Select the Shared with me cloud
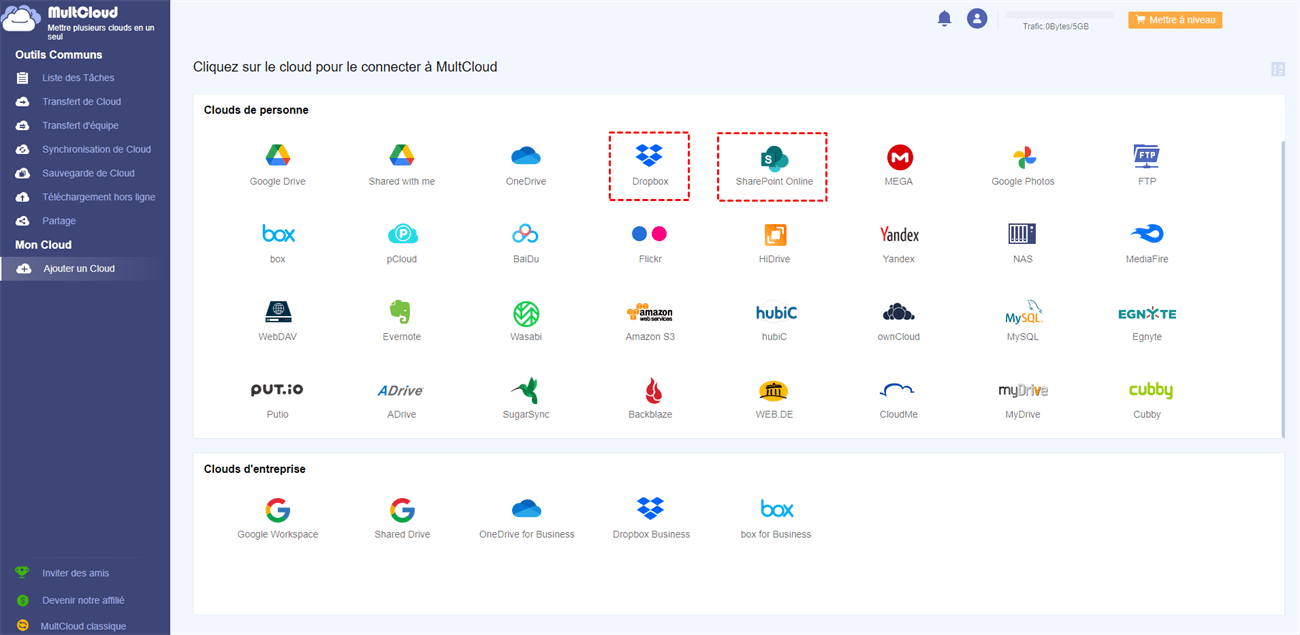1300x635 pixels. click(401, 165)
